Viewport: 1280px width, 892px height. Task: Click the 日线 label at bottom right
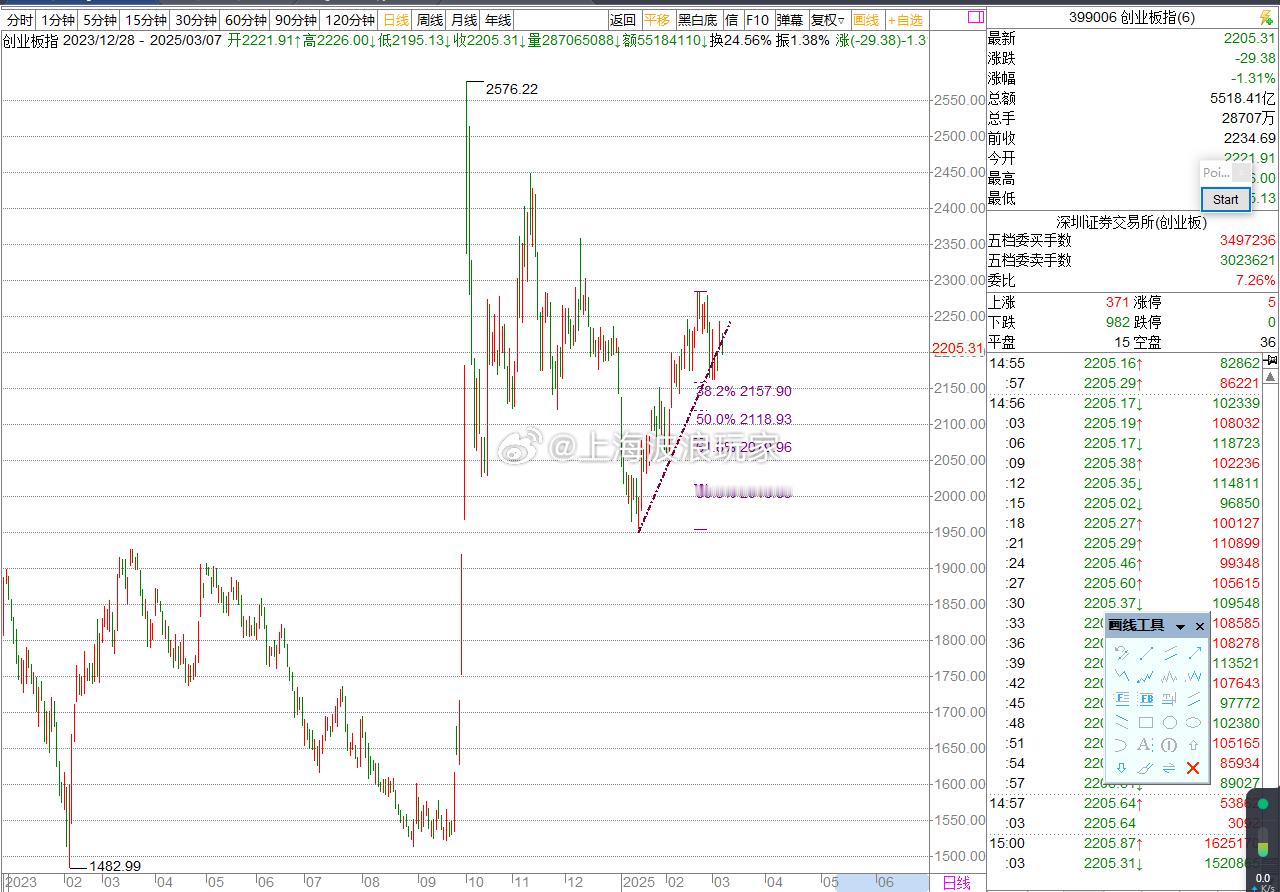pos(957,883)
